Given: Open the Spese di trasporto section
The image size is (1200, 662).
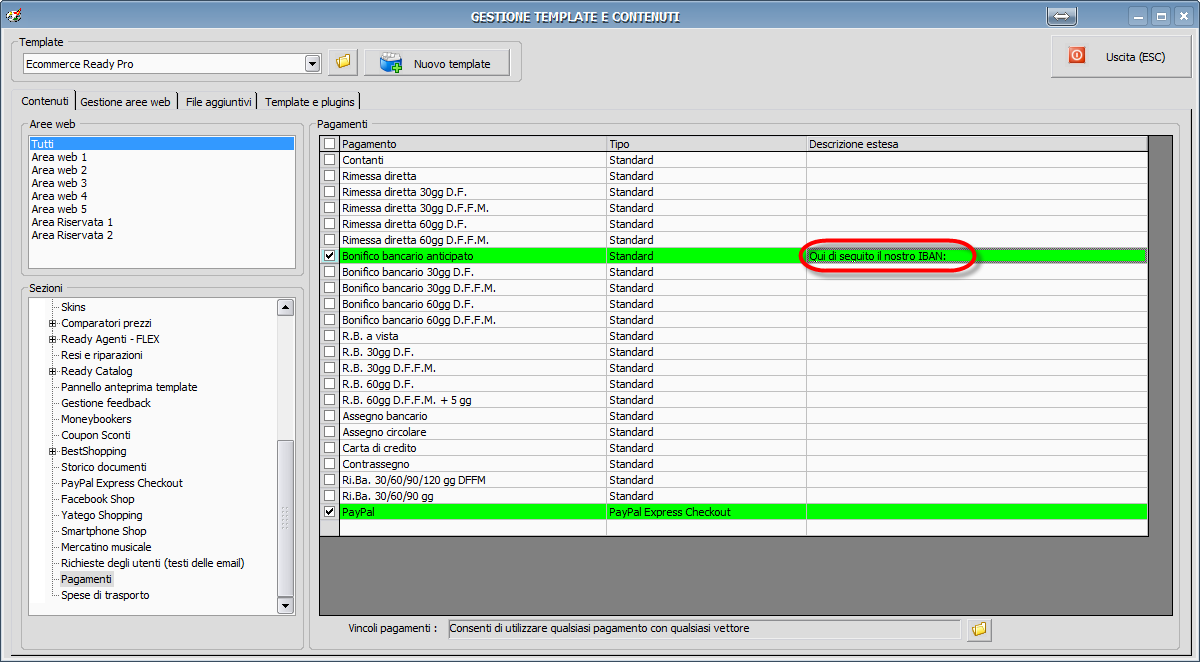Looking at the screenshot, I should (105, 595).
